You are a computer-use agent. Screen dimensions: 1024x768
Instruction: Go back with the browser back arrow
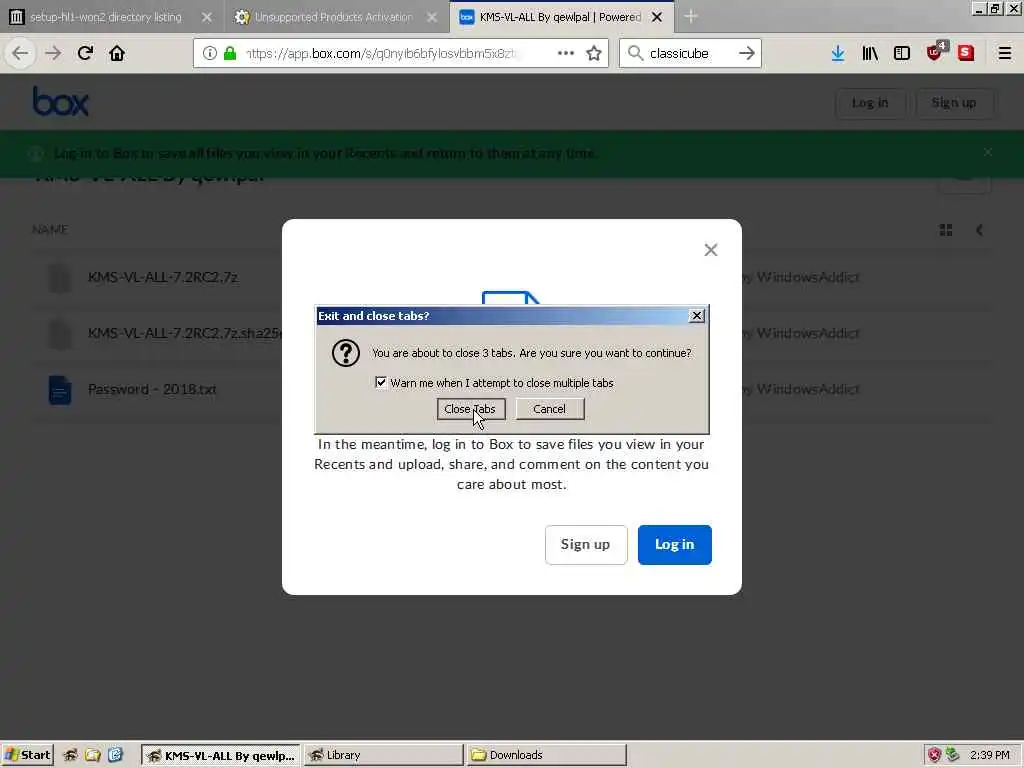(x=20, y=53)
